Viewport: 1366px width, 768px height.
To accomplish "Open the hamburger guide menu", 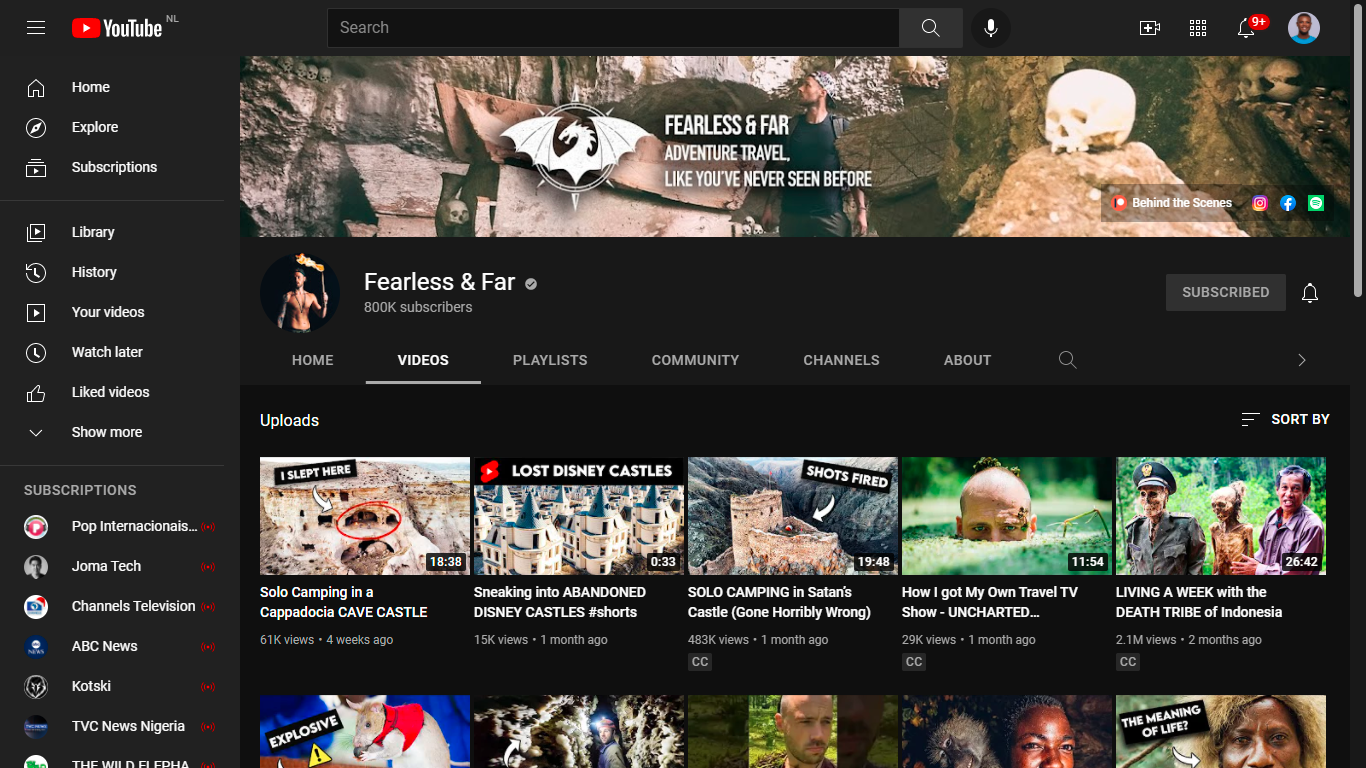I will coord(36,28).
